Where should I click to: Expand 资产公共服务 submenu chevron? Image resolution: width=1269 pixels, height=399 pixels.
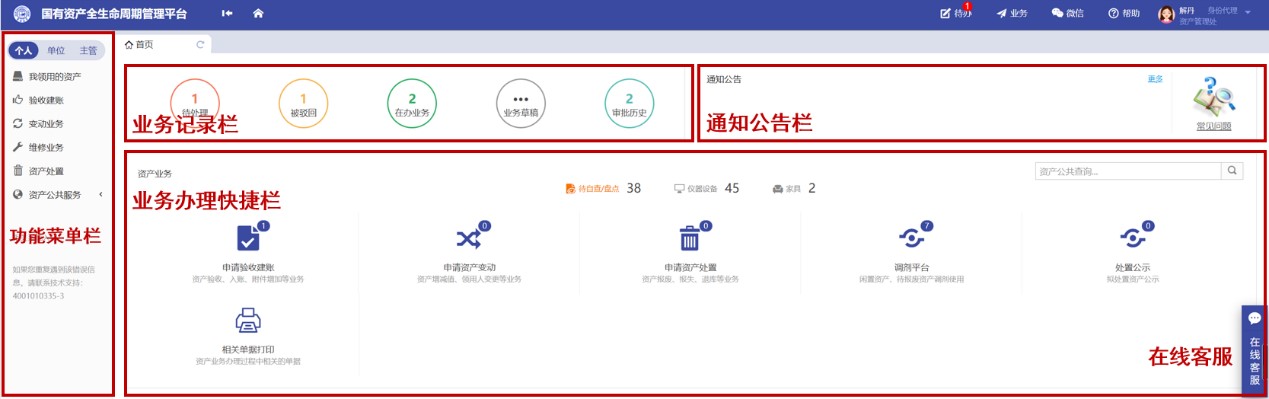click(x=100, y=194)
